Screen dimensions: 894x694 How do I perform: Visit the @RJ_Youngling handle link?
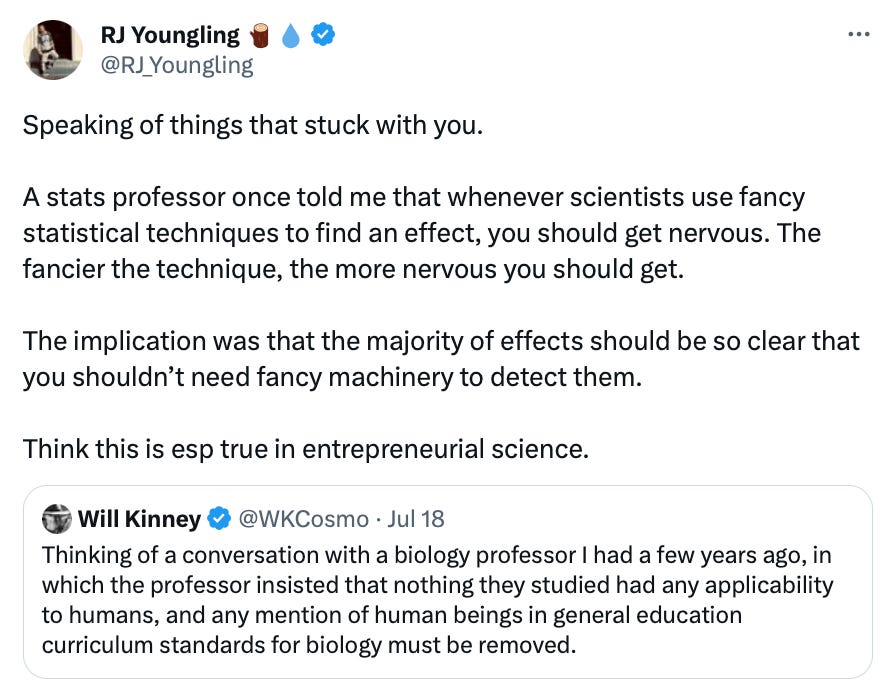(x=177, y=66)
